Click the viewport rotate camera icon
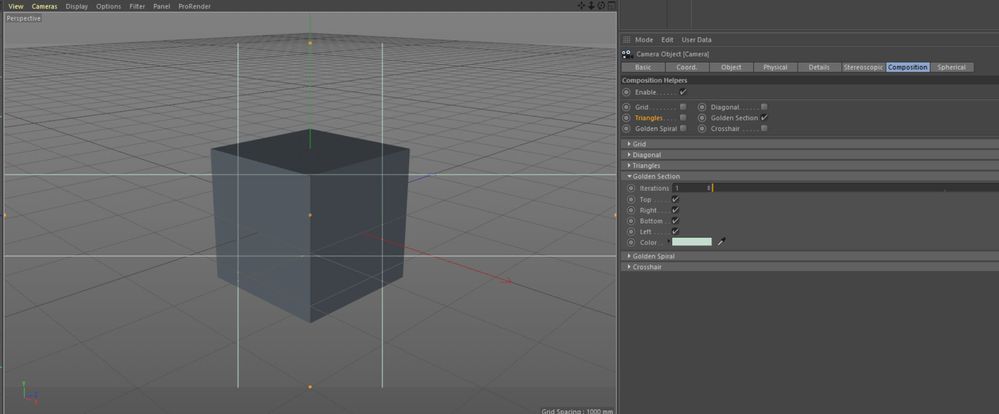 coord(601,6)
